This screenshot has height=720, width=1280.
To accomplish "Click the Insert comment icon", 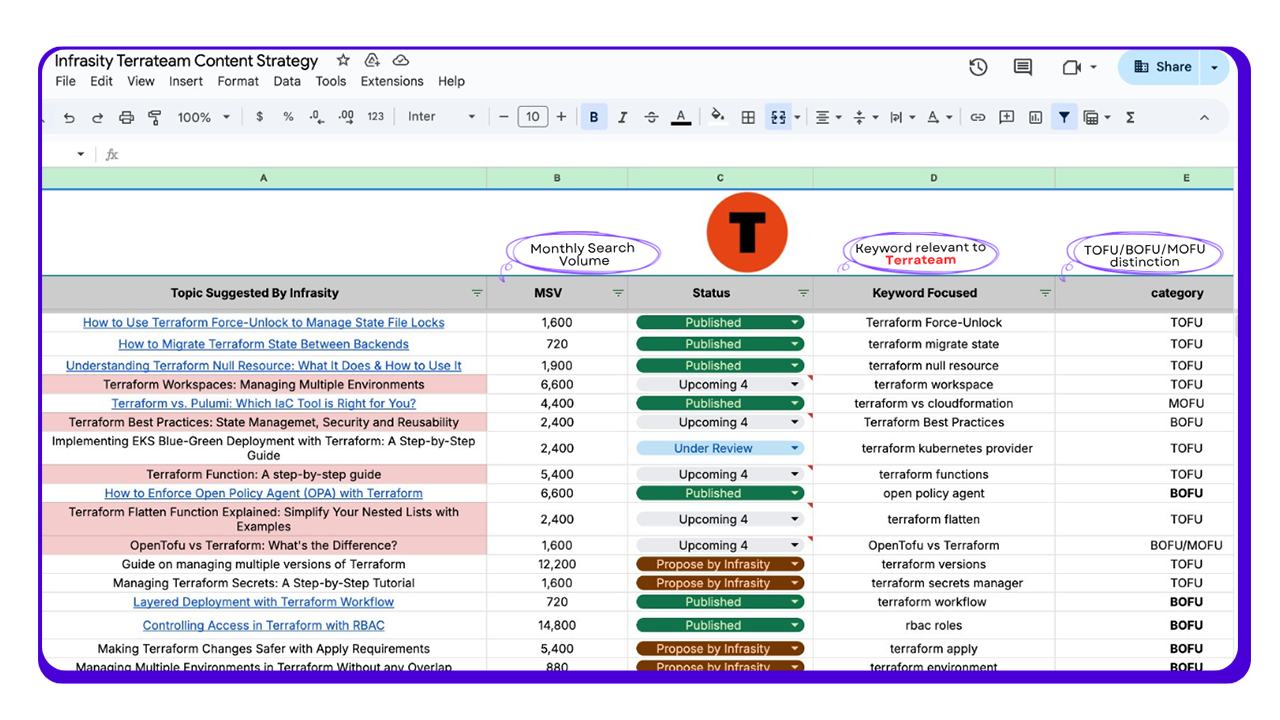I will (1007, 117).
